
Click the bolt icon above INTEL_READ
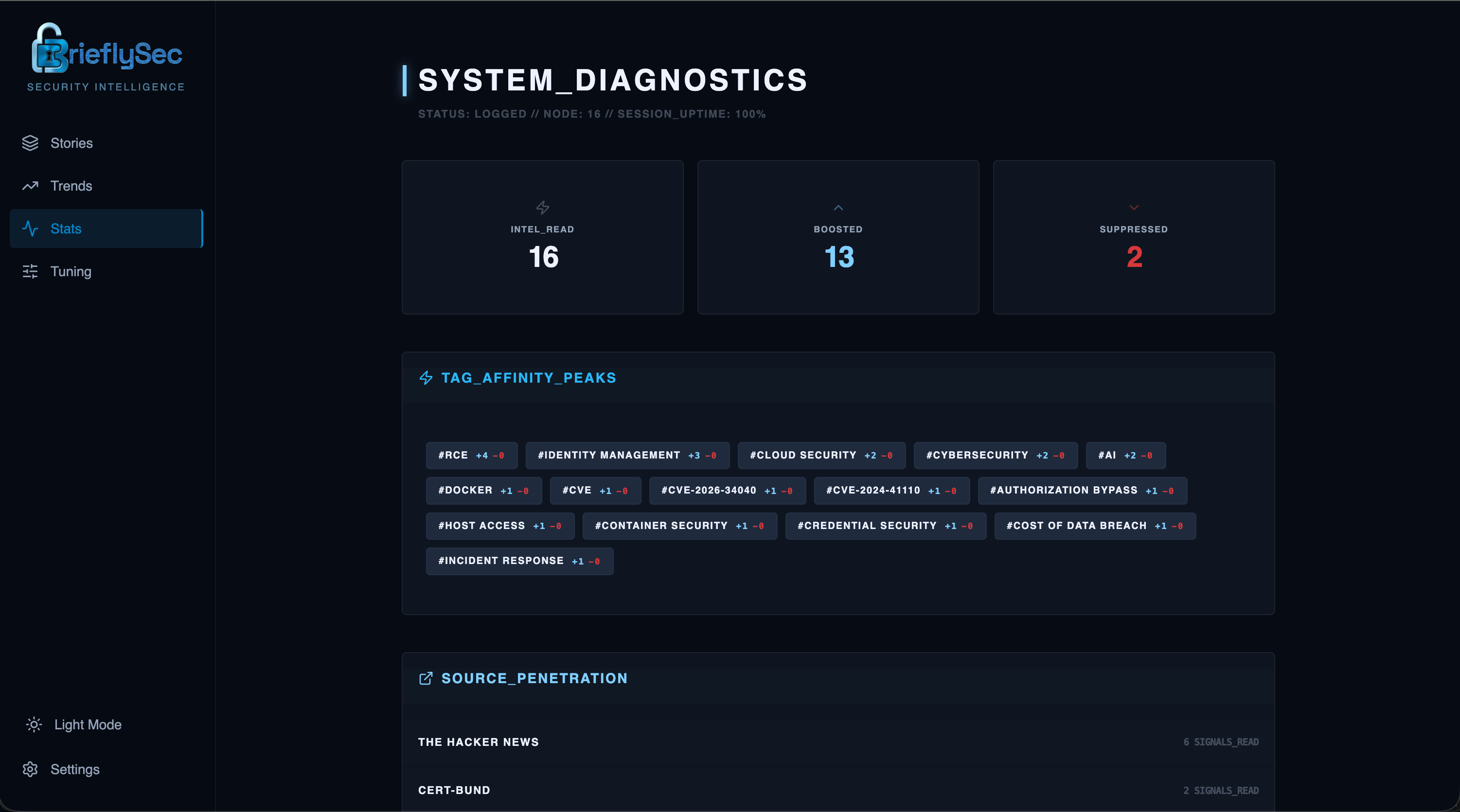[542, 208]
